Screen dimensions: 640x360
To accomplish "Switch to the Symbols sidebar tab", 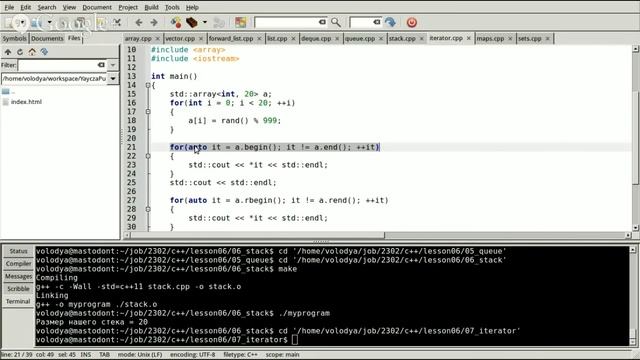I will tap(14, 38).
